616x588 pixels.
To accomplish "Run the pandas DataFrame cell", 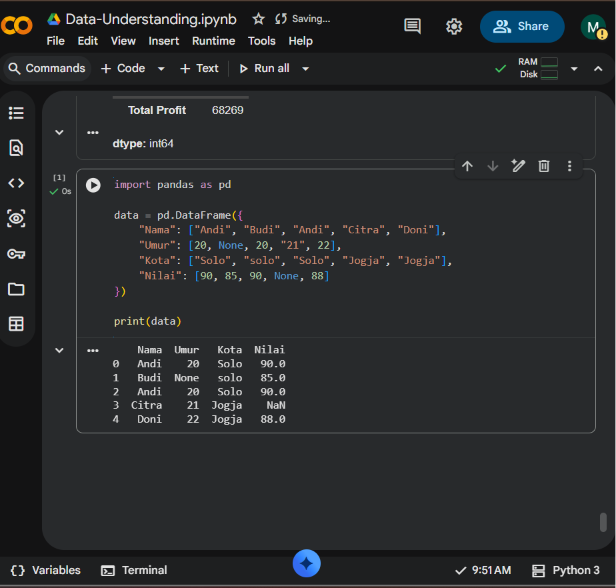I will point(93,185).
